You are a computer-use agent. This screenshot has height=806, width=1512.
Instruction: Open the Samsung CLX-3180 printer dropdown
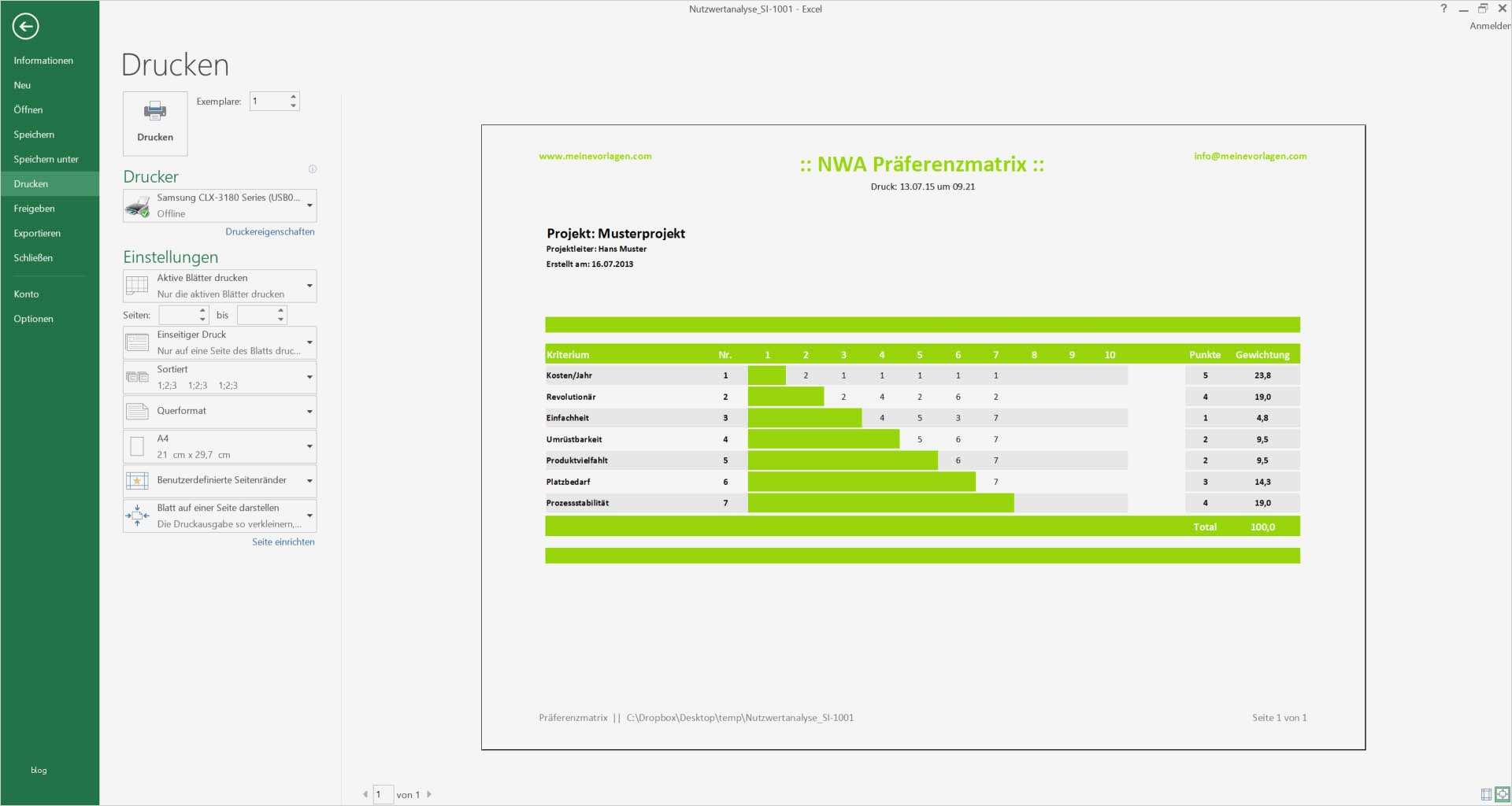[220, 205]
